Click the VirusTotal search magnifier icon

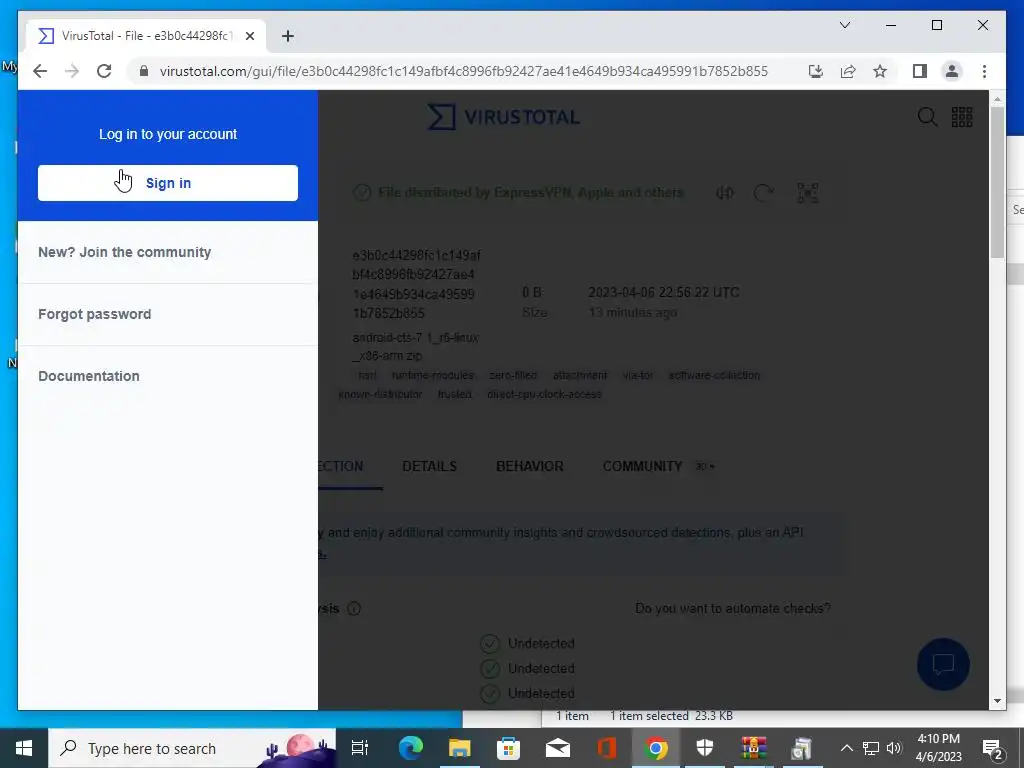click(x=927, y=117)
